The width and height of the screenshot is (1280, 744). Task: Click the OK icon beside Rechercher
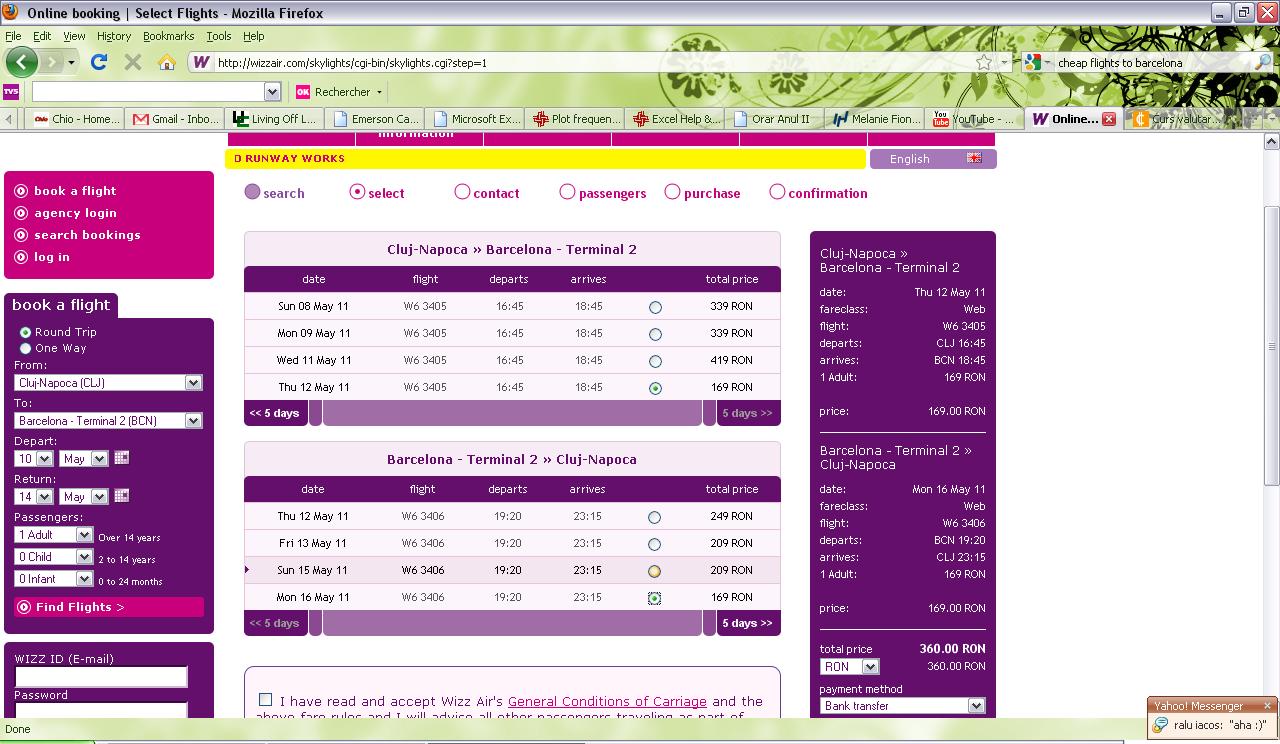coord(303,92)
